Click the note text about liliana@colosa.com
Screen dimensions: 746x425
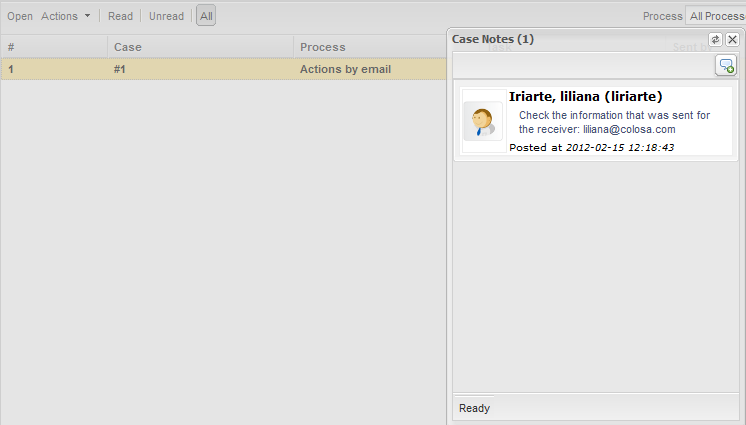614,122
